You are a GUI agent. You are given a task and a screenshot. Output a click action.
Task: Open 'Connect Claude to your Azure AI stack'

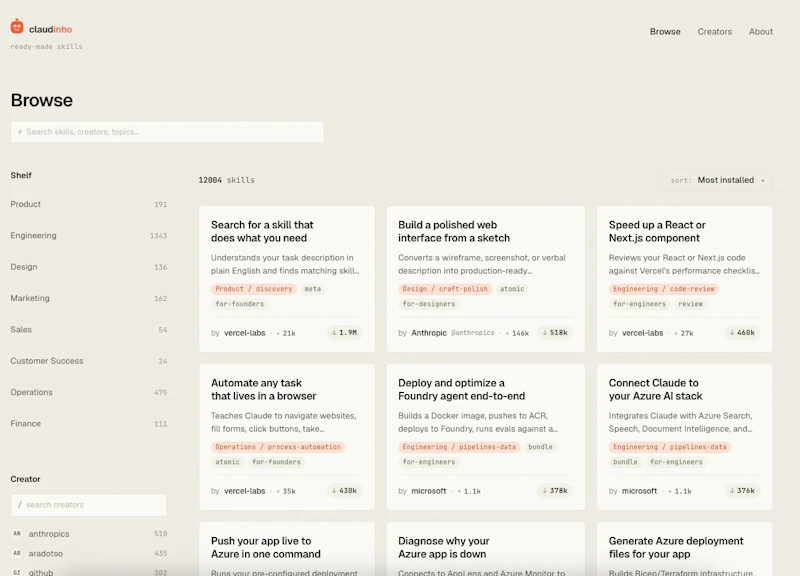tap(656, 389)
